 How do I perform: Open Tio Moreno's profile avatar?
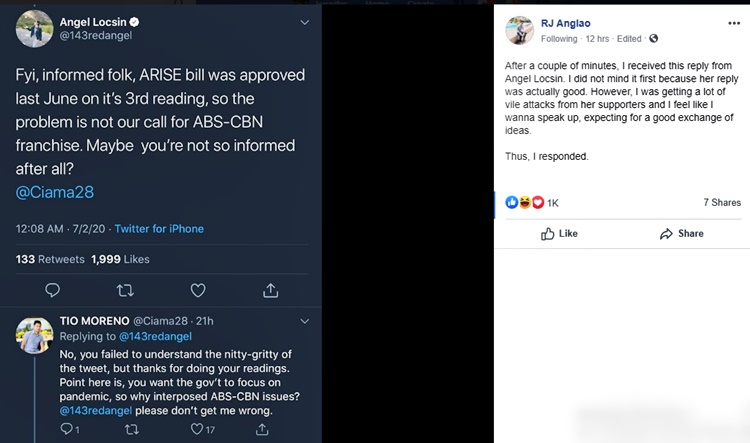[x=34, y=336]
